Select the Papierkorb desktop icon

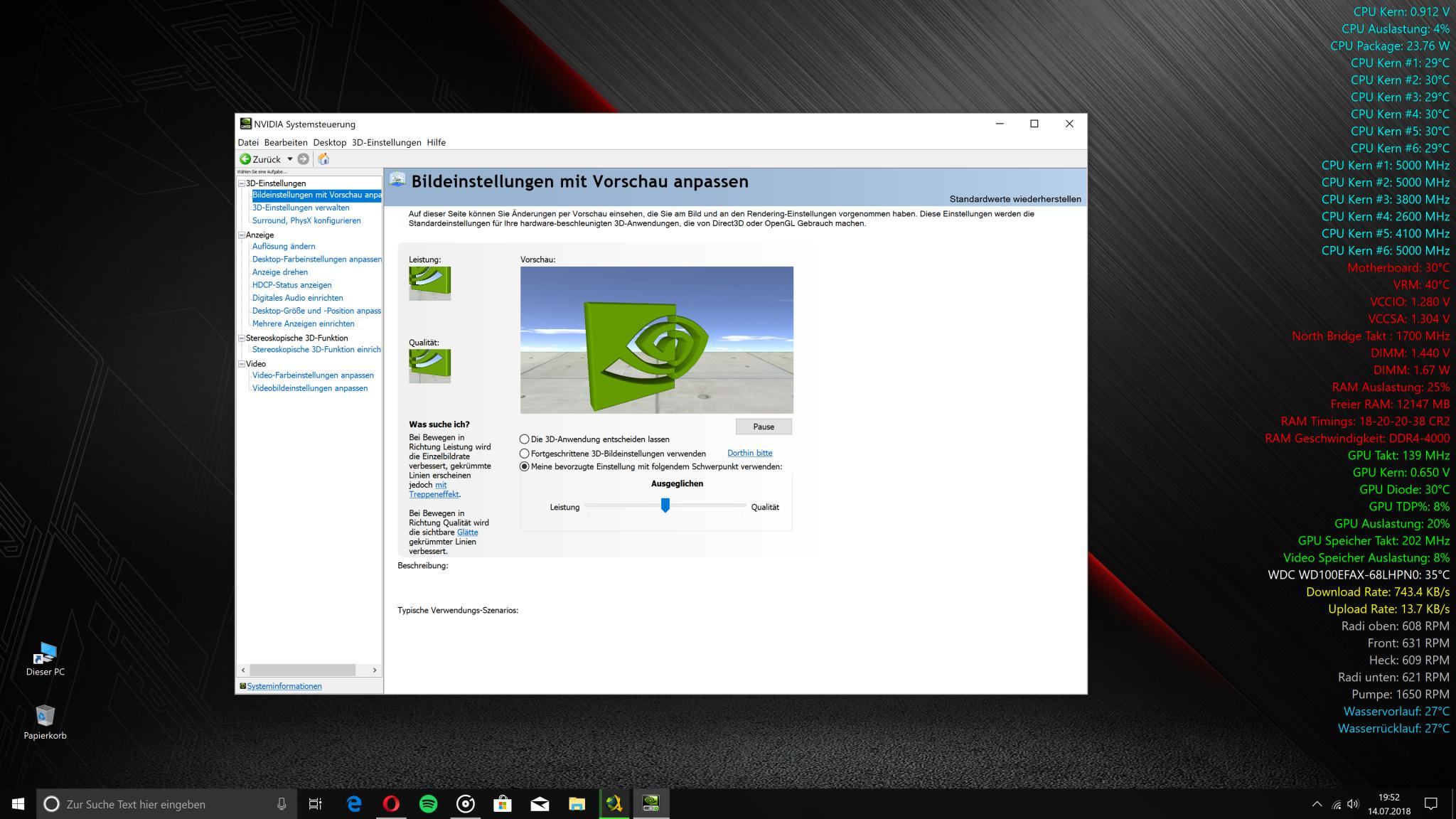(x=45, y=722)
